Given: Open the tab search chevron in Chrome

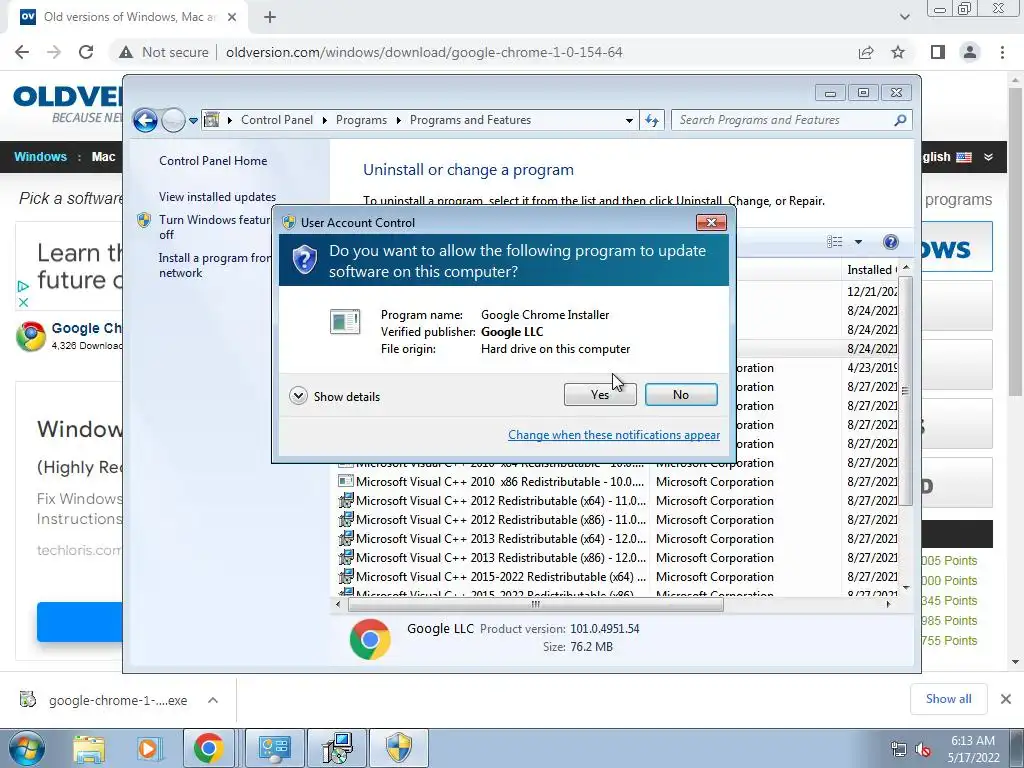Looking at the screenshot, I should coord(904,17).
